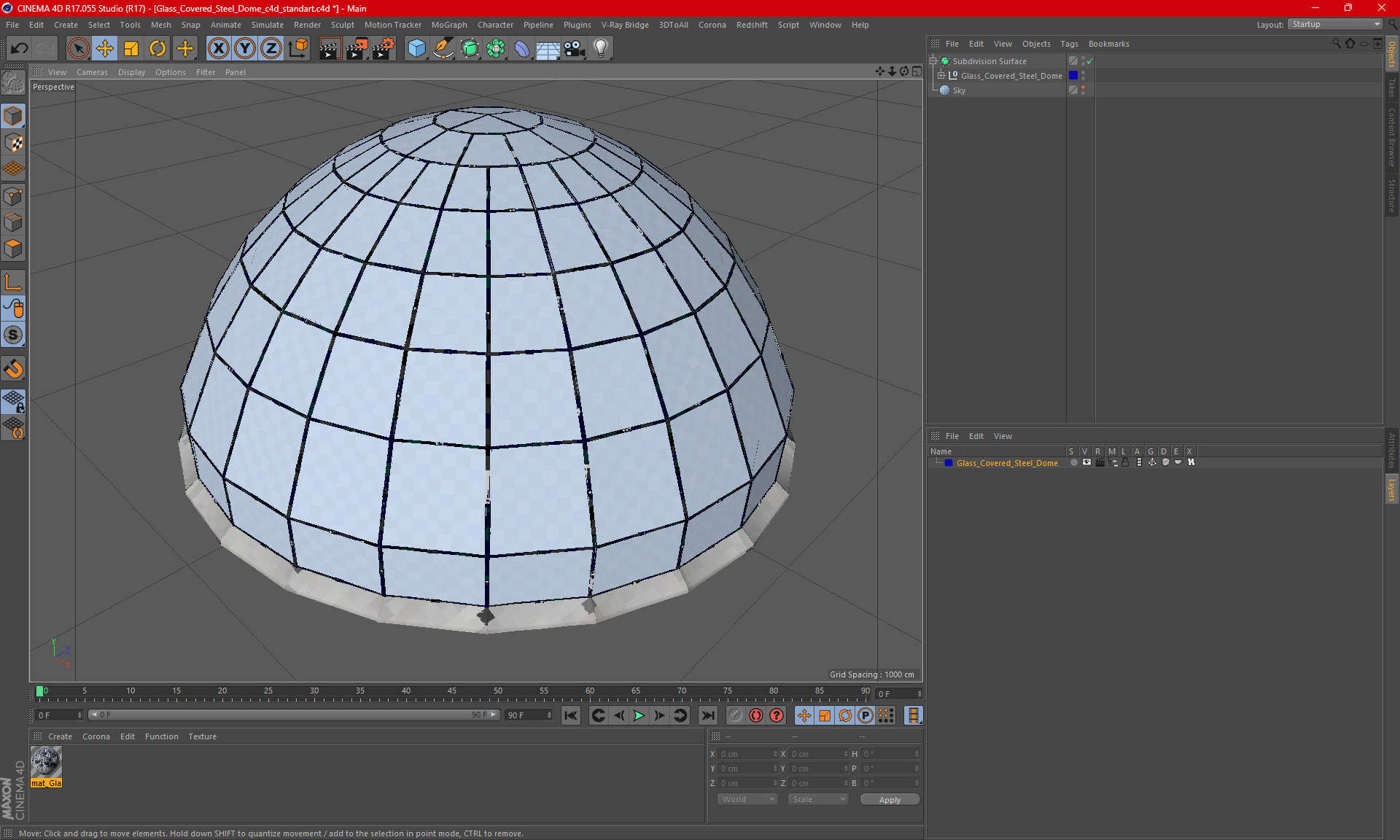
Task: Open the MoGraph array objects
Action: point(496,49)
